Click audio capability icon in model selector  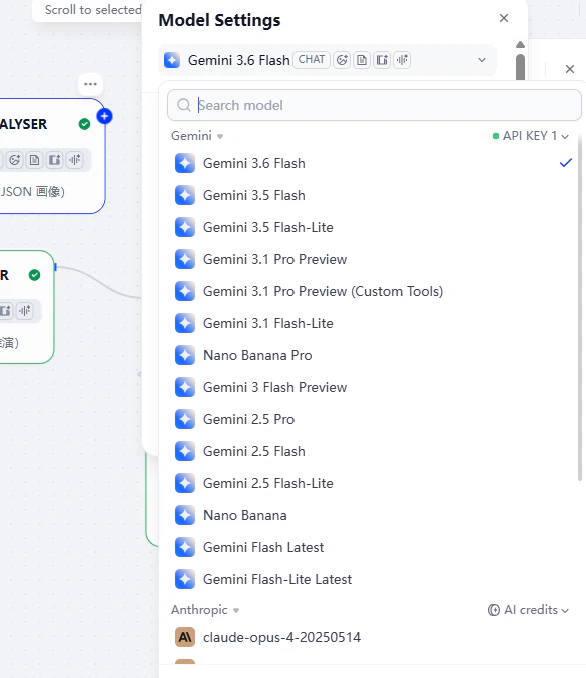point(402,60)
